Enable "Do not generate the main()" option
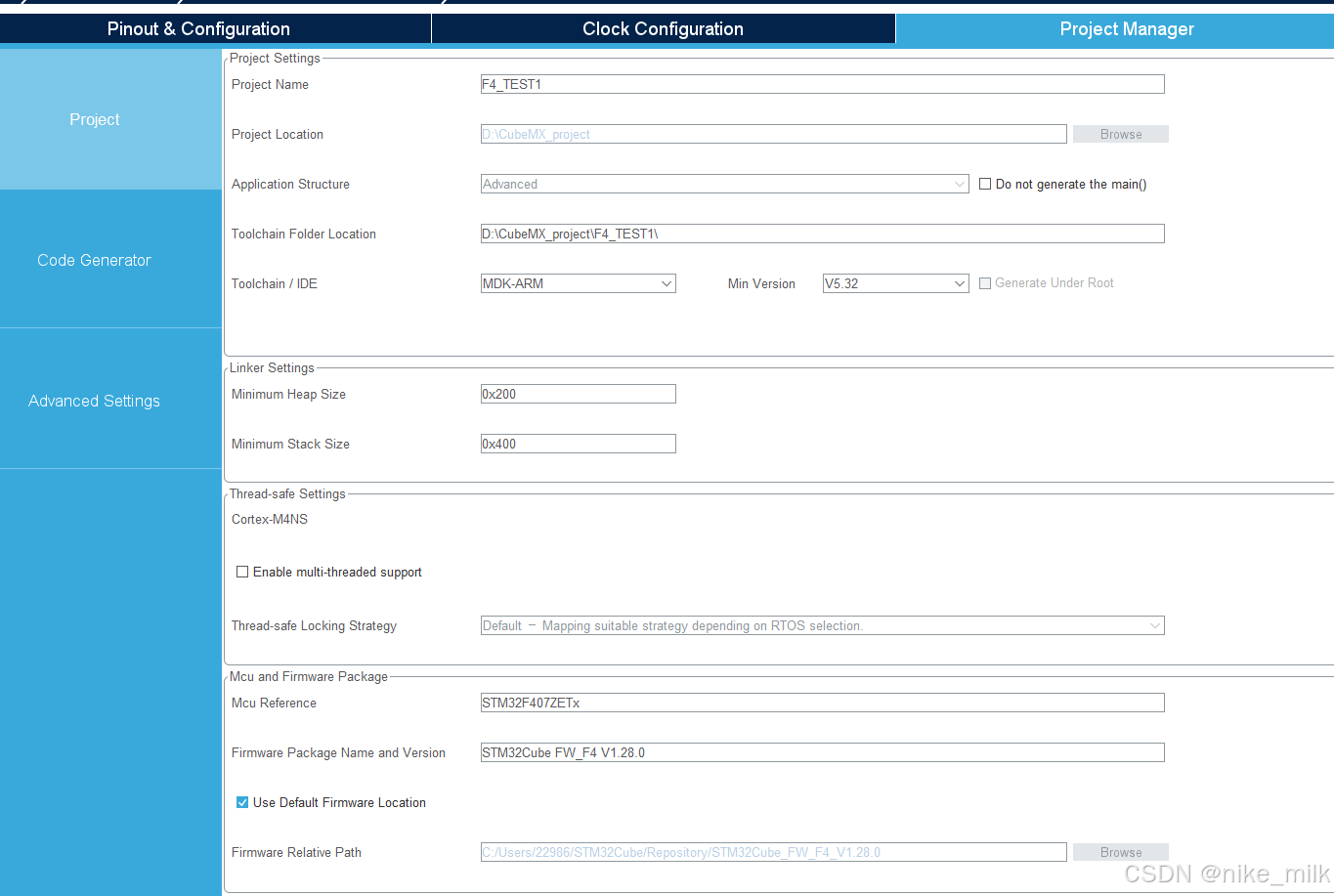The height and width of the screenshot is (896, 1334). pos(984,184)
